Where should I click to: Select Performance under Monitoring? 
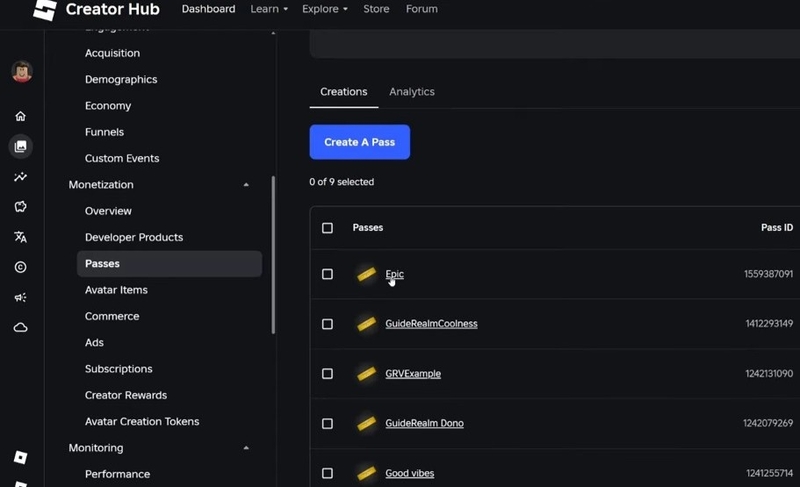pos(117,474)
